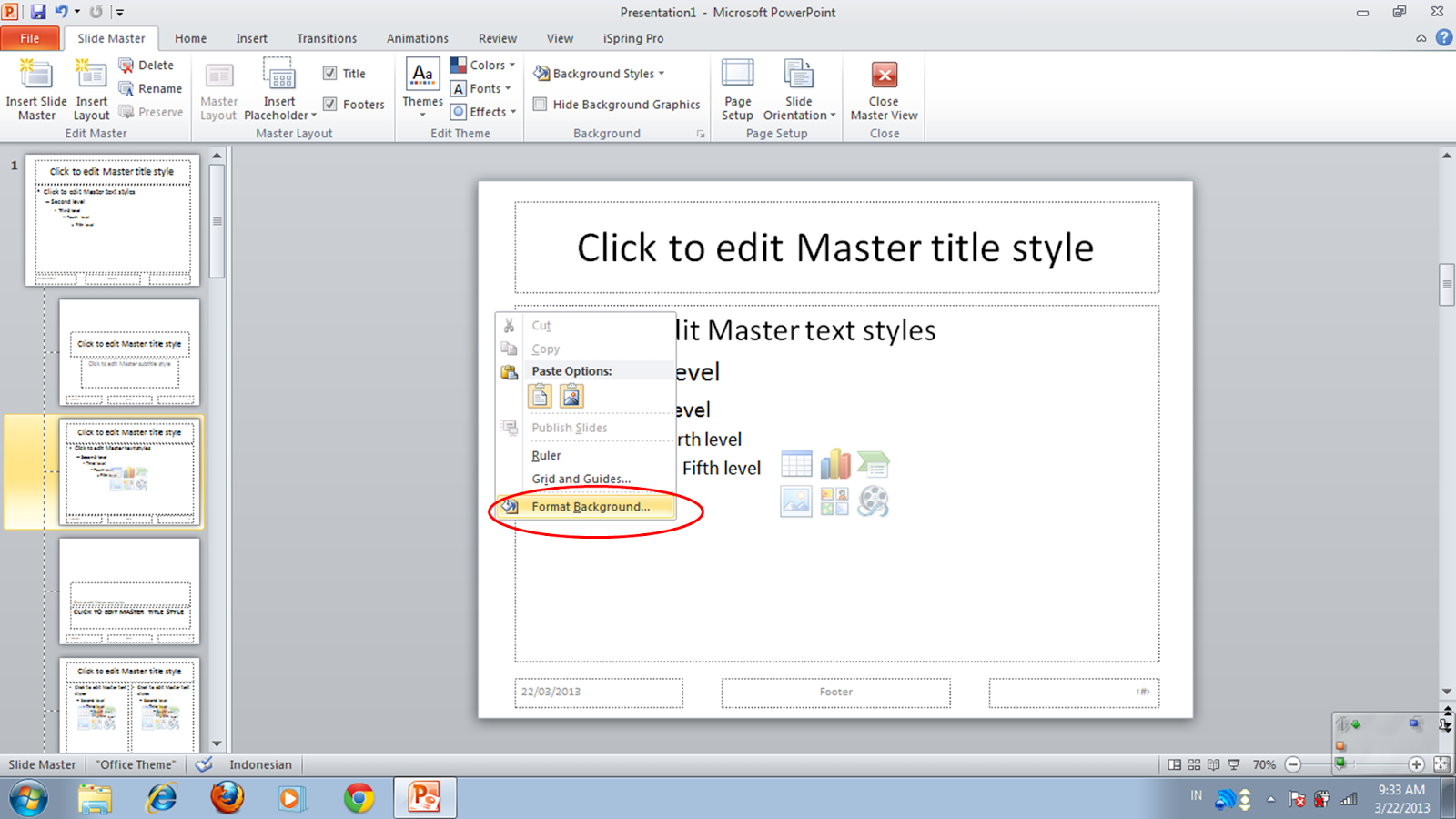The image size is (1456, 819).
Task: Open the Themes gallery
Action: pyautogui.click(x=421, y=88)
